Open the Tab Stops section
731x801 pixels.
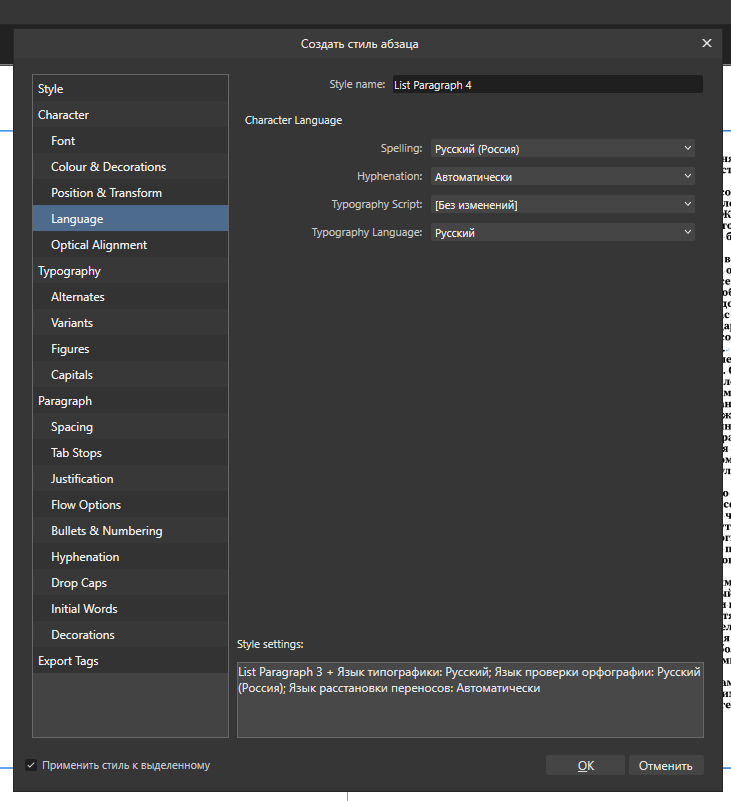click(x=76, y=453)
